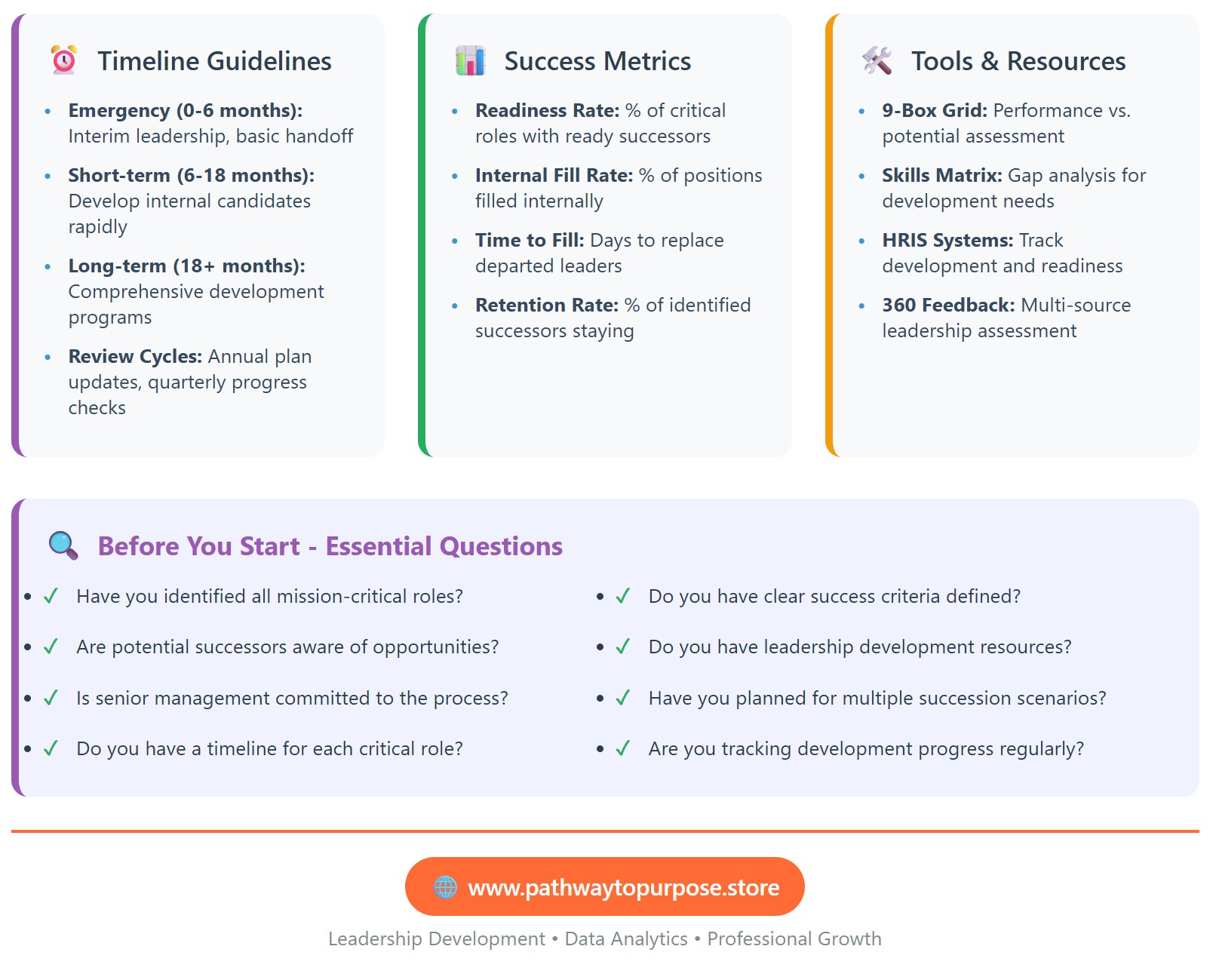Image resolution: width=1216 pixels, height=980 pixels.
Task: Tick the timeline for each critical role checkmark
Action: [x=51, y=749]
